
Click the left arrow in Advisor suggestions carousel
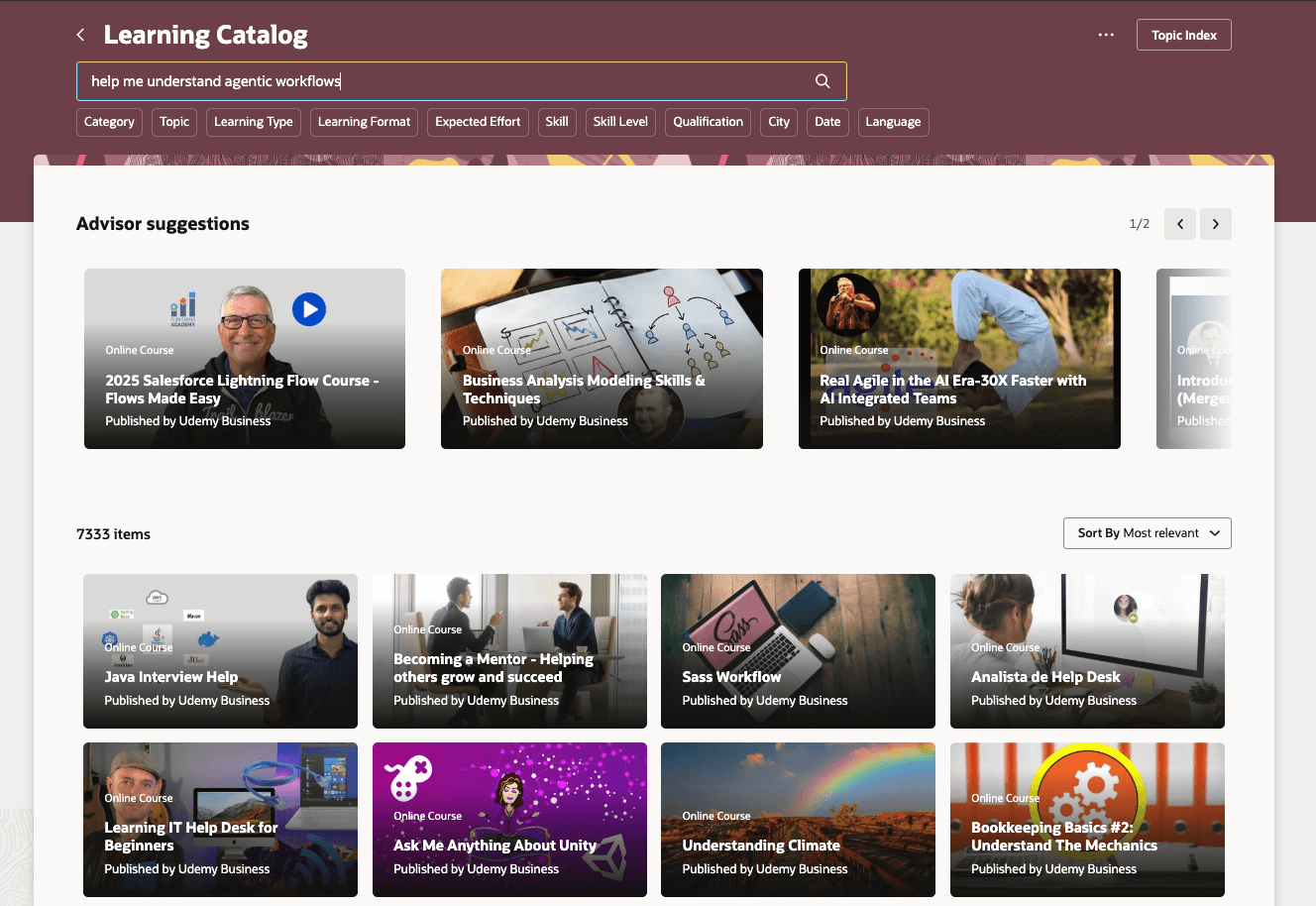pos(1179,224)
